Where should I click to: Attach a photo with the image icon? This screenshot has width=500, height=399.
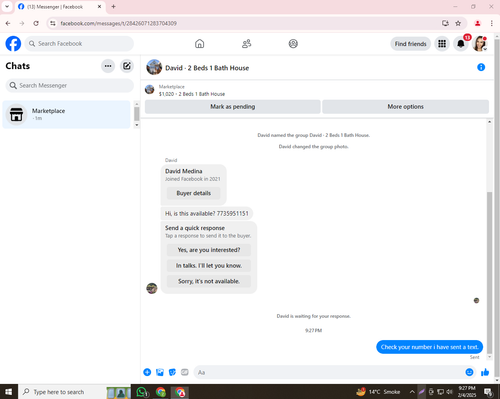pos(160,372)
